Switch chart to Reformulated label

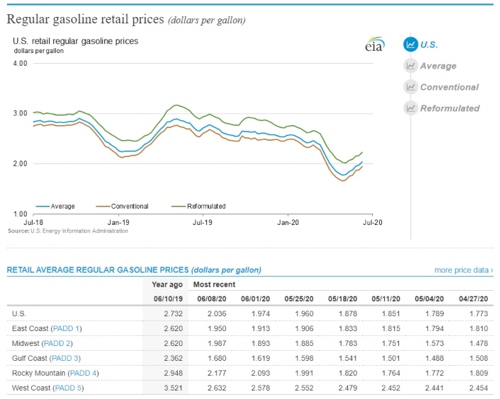click(450, 108)
